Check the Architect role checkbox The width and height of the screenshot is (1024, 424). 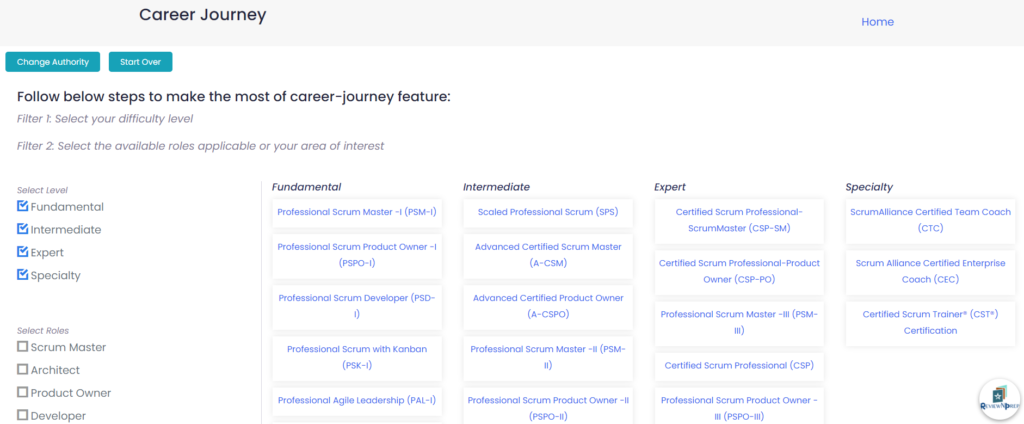[23, 370]
